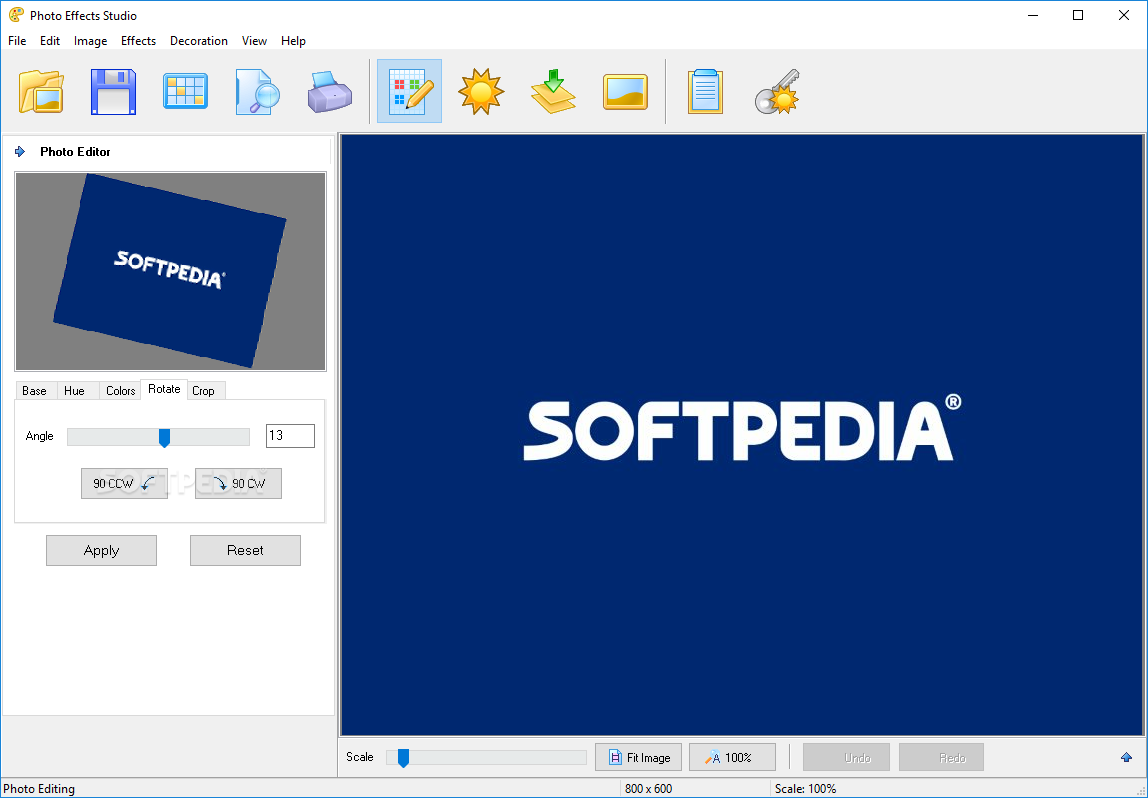
Task: Click the Fit Image button
Action: pos(638,758)
